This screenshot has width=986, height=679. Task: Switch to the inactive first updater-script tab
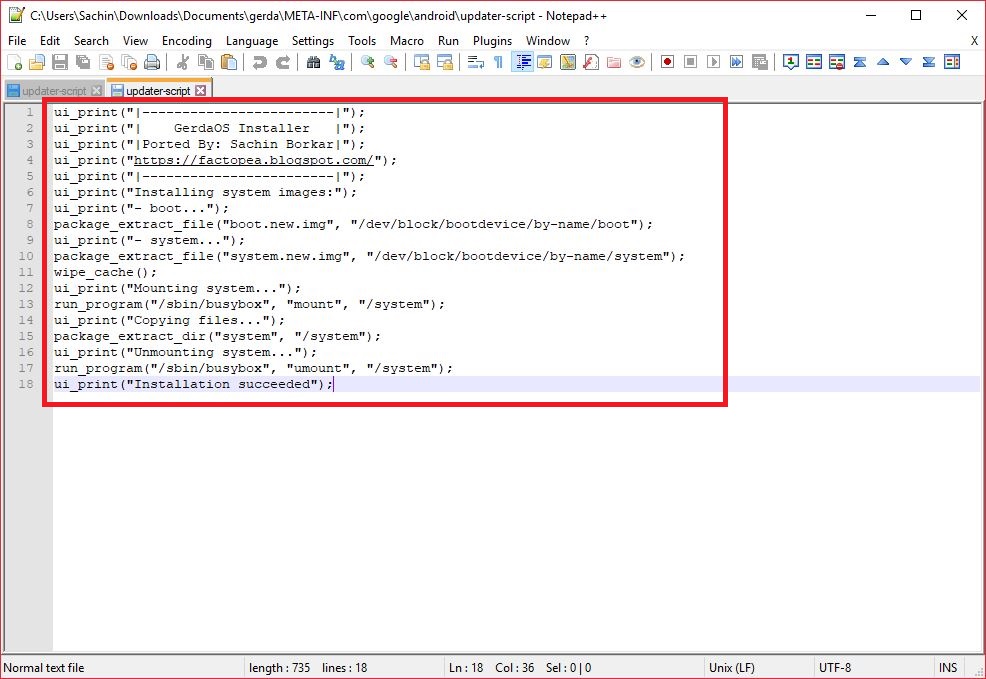pos(53,91)
